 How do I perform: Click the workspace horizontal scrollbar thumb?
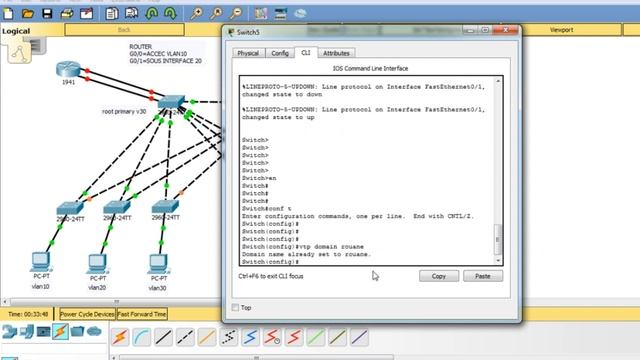pos(117,302)
